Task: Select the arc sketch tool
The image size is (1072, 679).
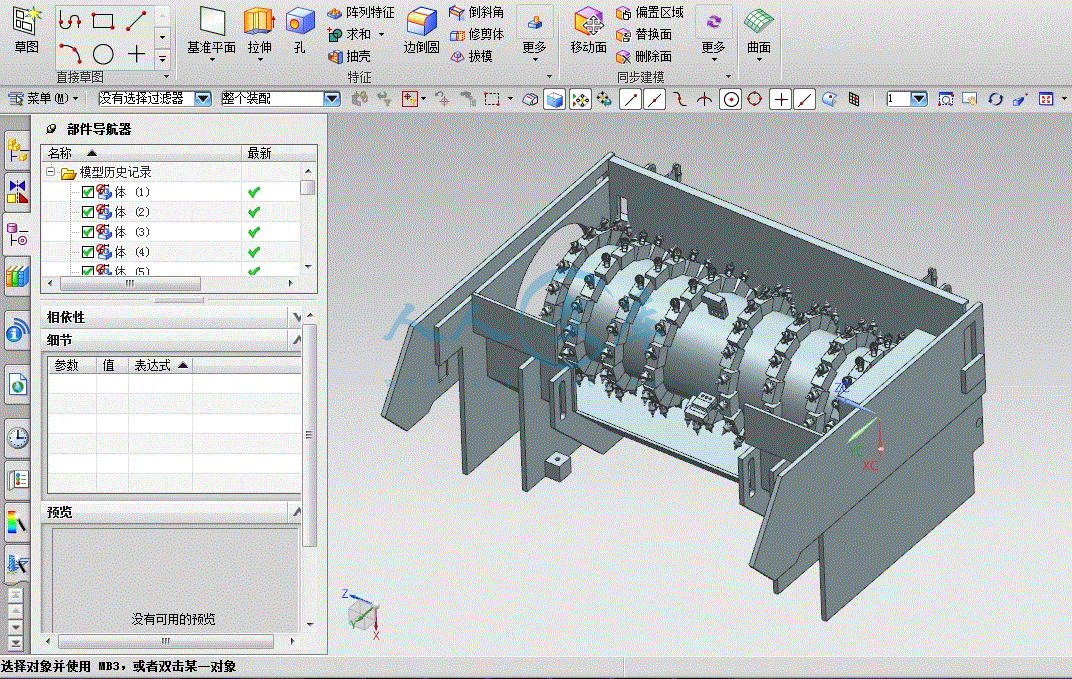Action: tap(70, 53)
